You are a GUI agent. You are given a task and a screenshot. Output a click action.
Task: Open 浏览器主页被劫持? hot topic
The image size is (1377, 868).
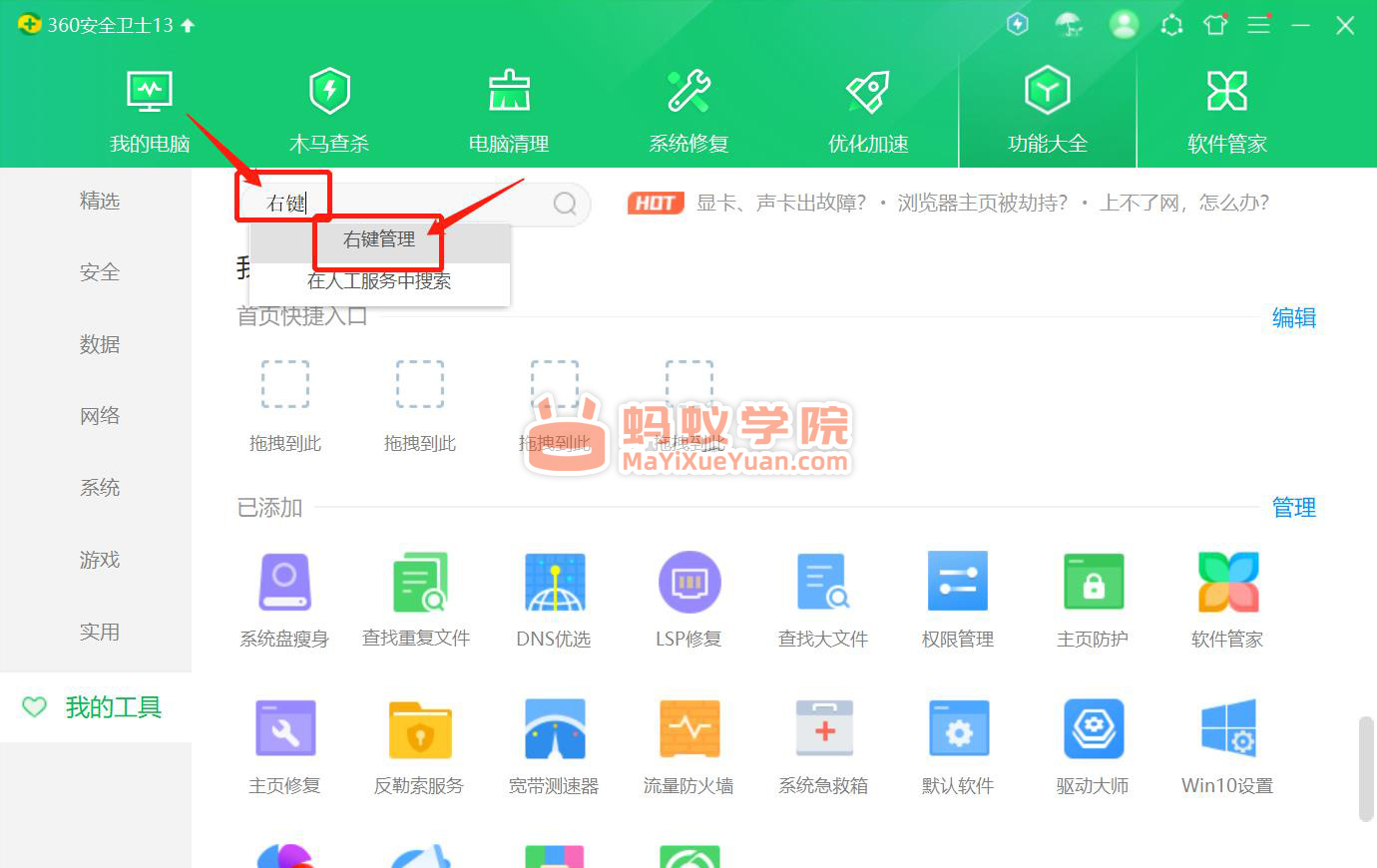(982, 204)
